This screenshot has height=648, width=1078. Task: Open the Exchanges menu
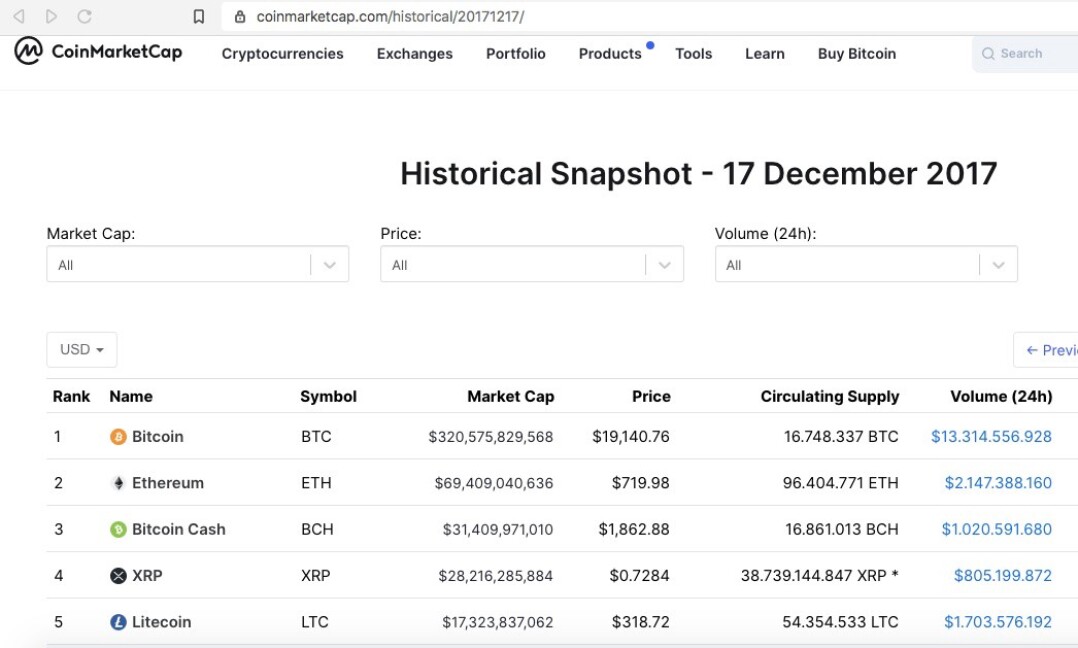pyautogui.click(x=415, y=54)
